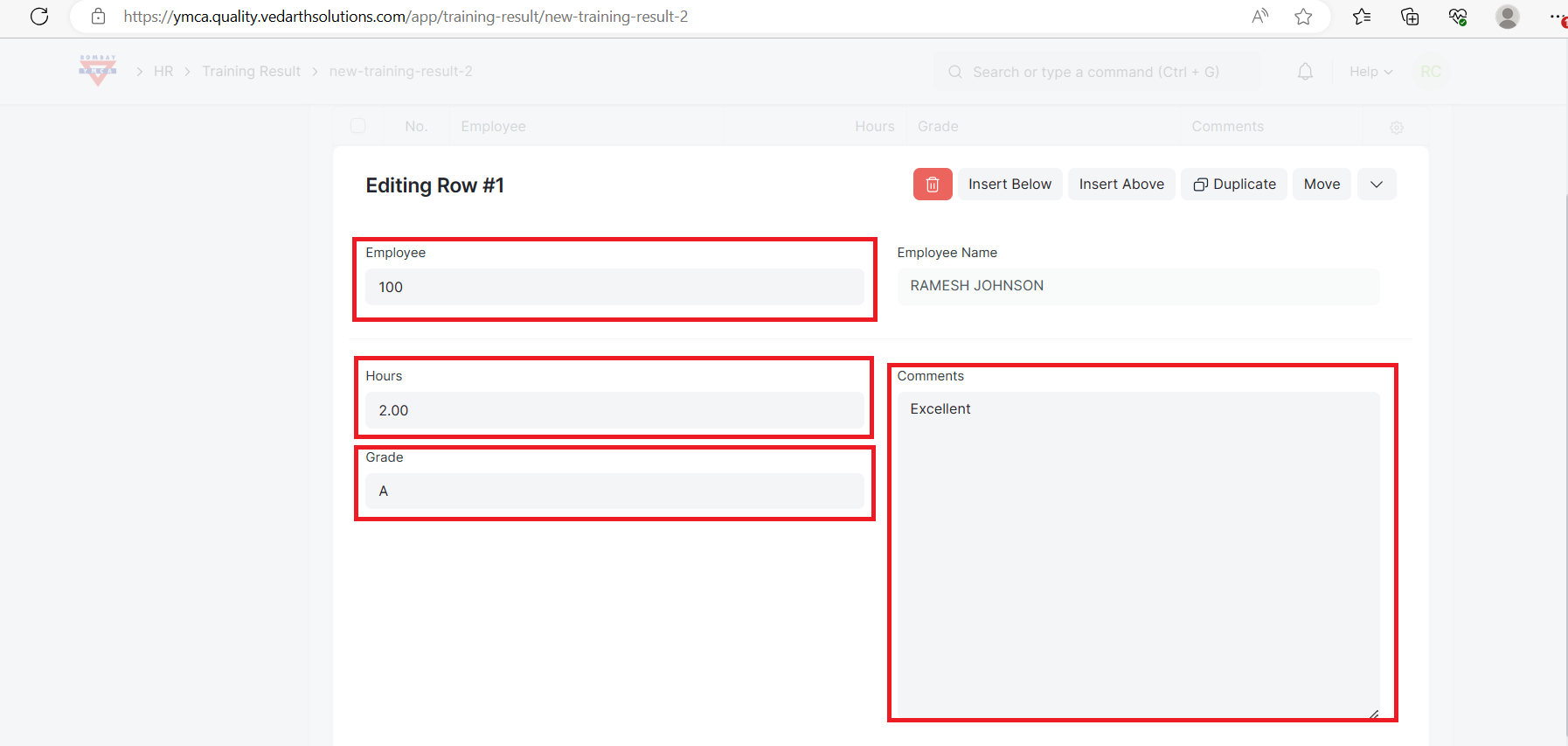Open table settings gear icon
Screen dimensions: 1568x746
coord(1396,128)
